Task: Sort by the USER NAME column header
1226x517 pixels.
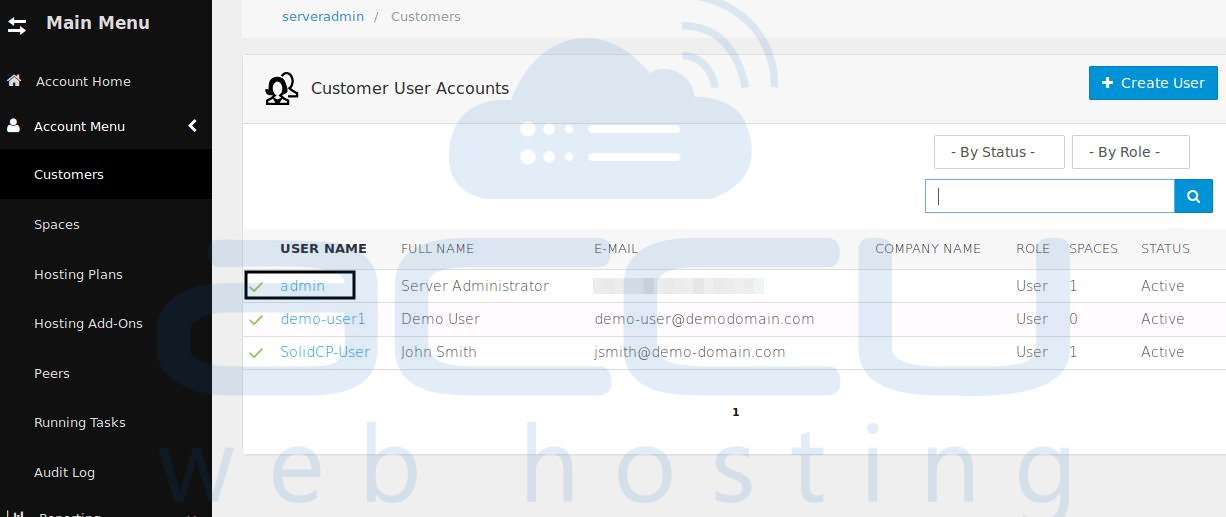Action: coord(323,248)
